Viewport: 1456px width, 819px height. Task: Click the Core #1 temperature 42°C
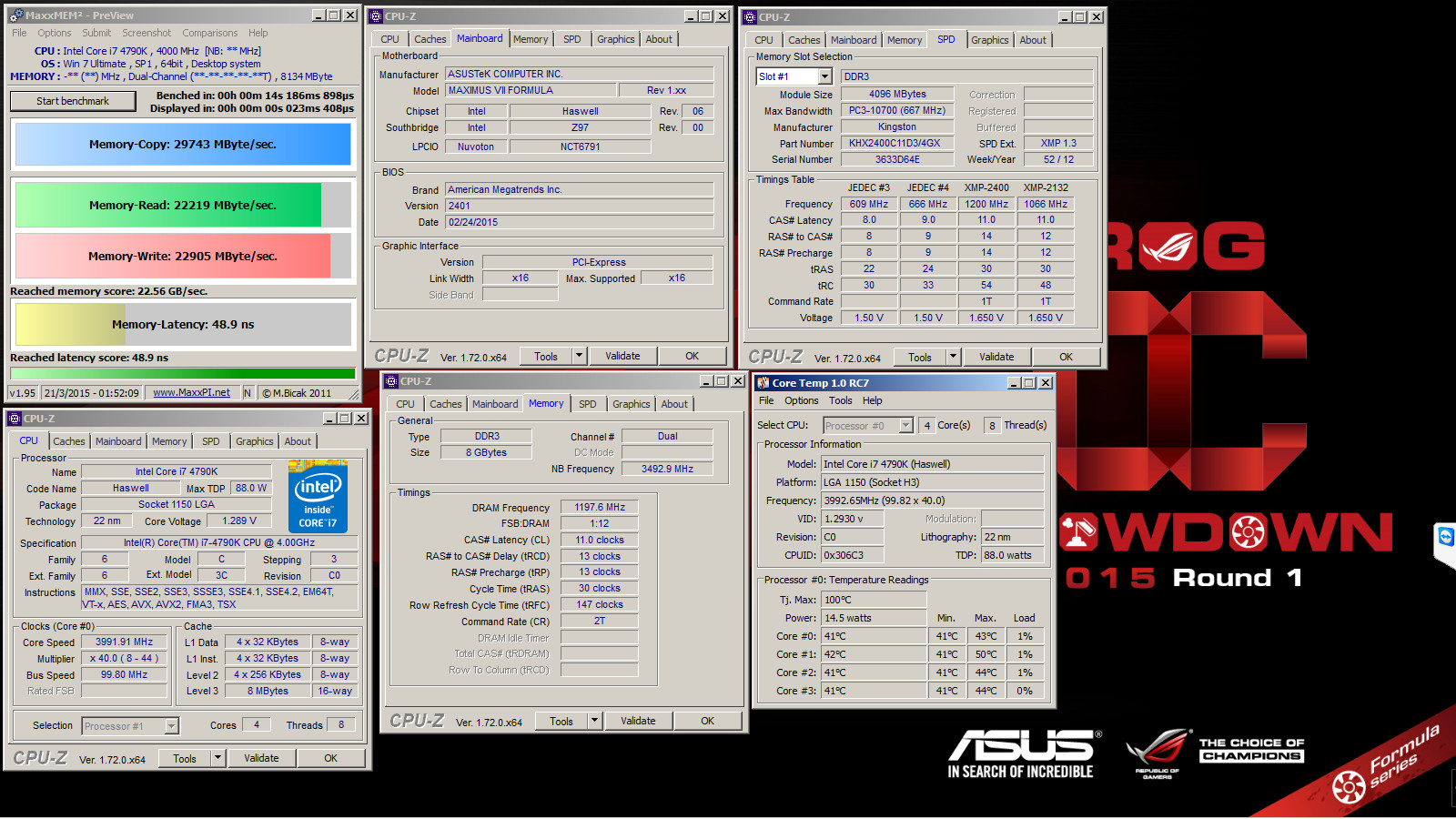click(874, 654)
